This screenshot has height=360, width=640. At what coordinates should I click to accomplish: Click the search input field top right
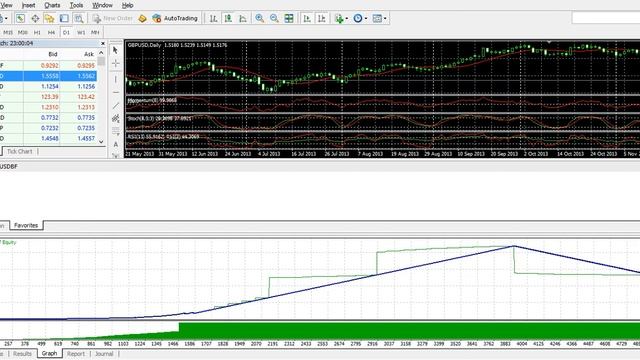point(606,18)
